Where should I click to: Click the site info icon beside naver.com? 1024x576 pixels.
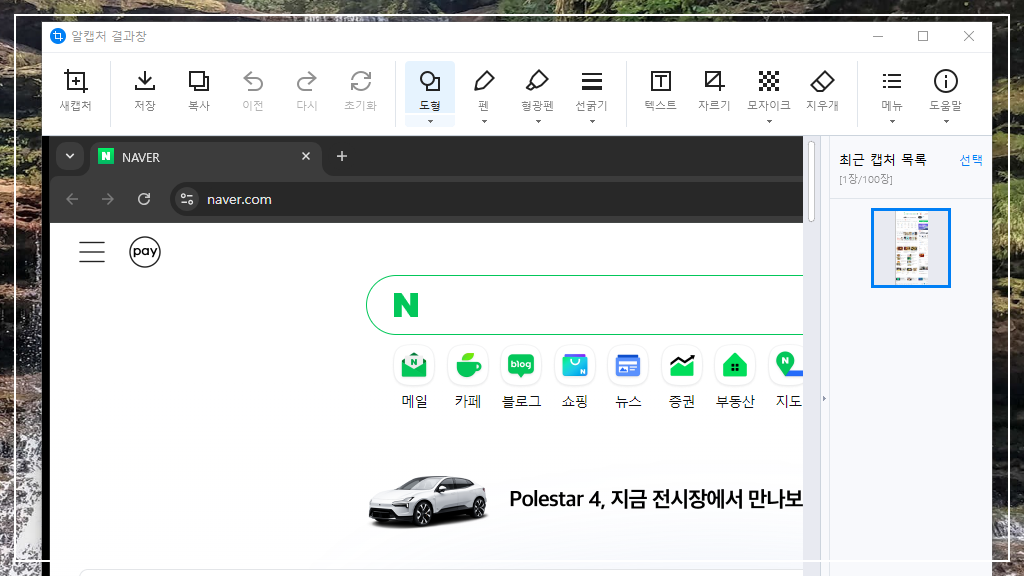pyautogui.click(x=187, y=199)
